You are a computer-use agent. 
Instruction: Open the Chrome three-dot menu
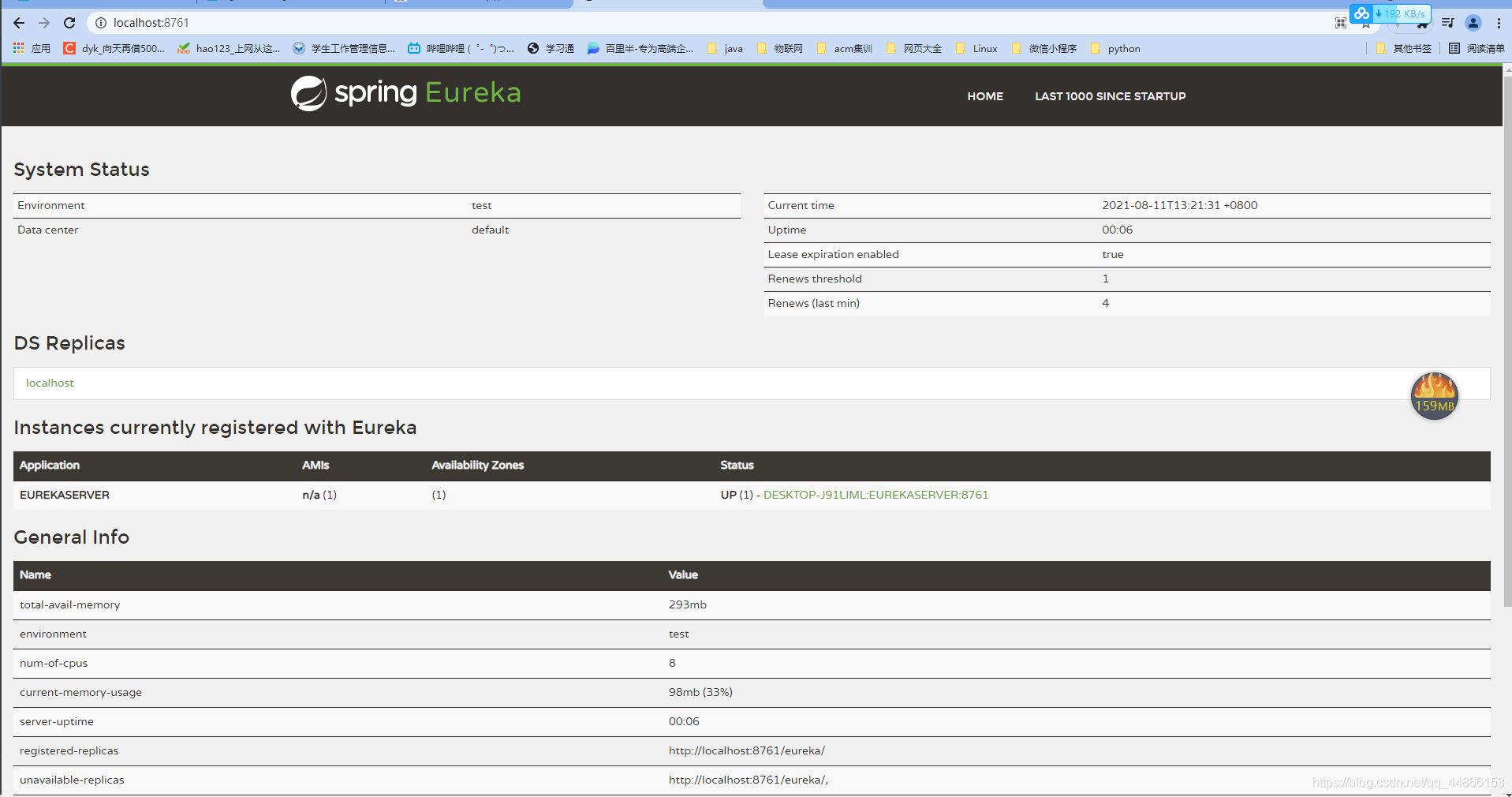(1499, 23)
